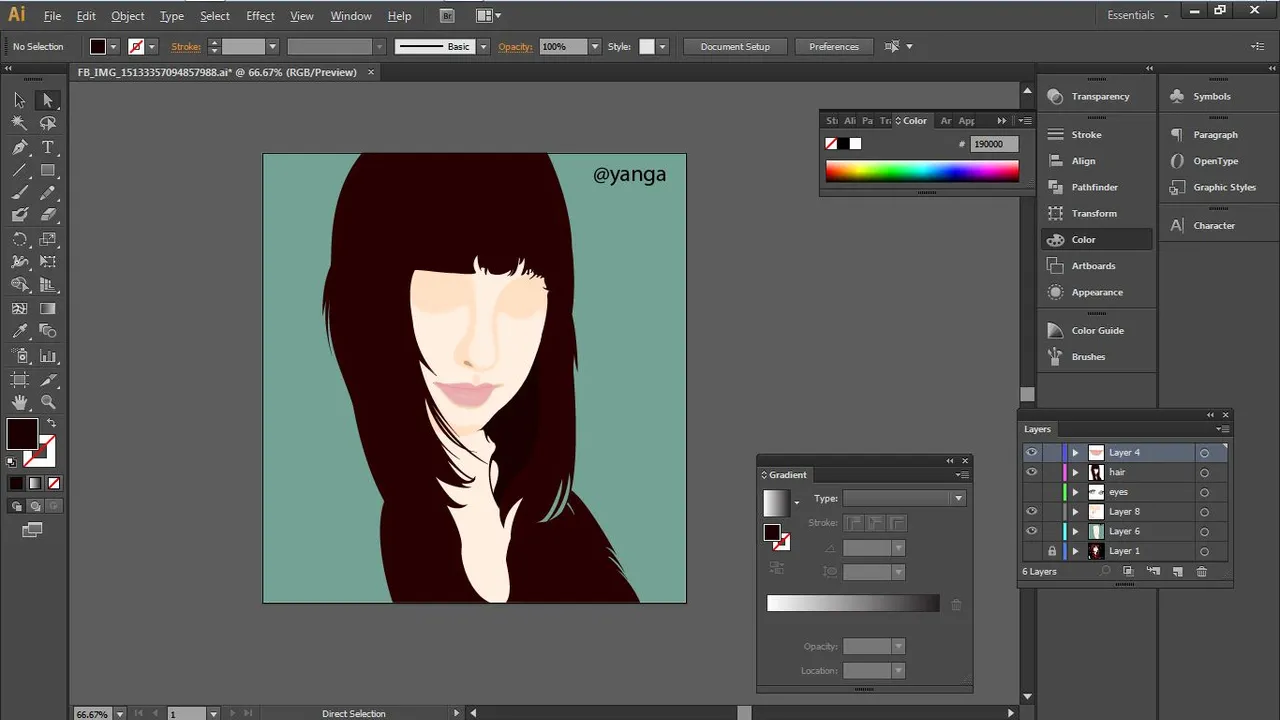Show the hidden Layer 1
The width and height of the screenshot is (1280, 720).
point(1032,551)
